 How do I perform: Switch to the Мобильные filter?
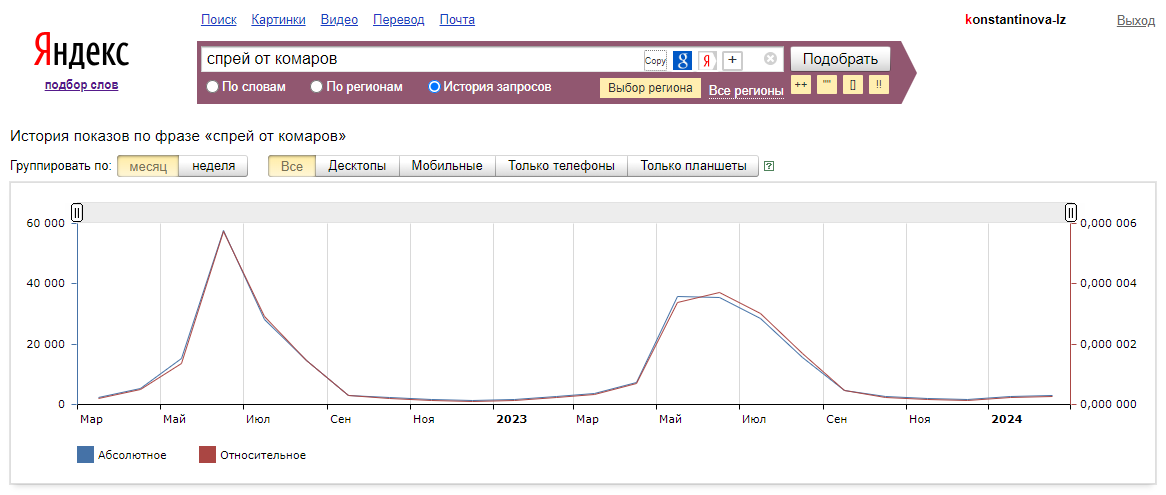(x=447, y=166)
